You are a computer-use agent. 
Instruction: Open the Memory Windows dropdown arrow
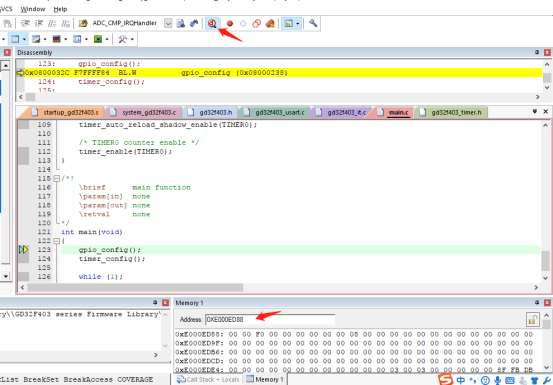45,39
